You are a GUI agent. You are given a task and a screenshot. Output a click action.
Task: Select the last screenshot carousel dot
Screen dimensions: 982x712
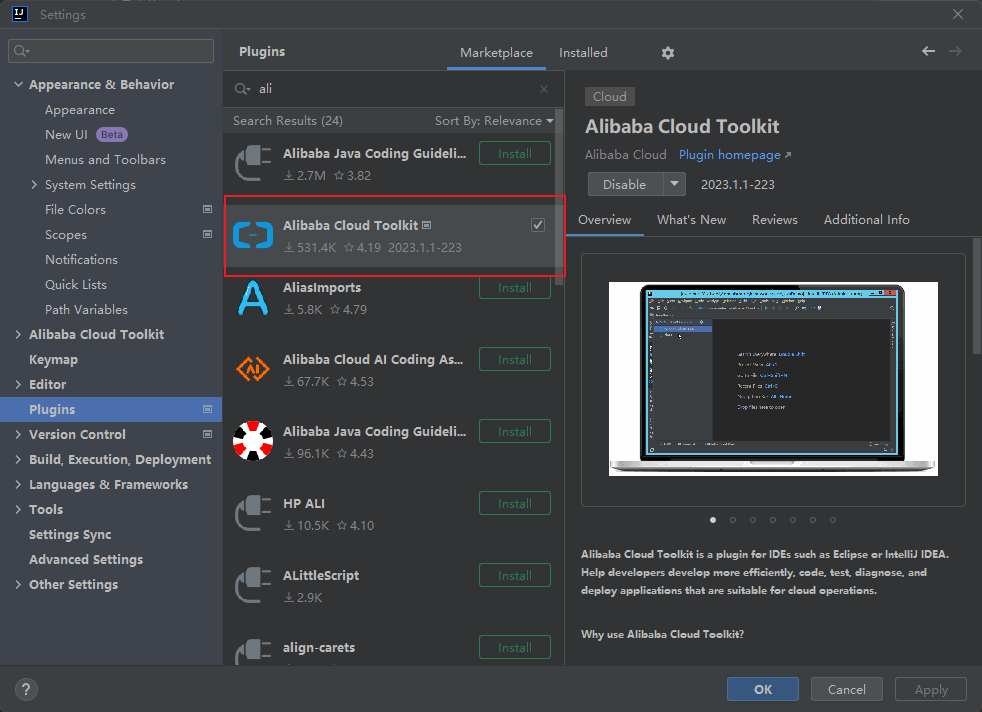[x=832, y=520]
